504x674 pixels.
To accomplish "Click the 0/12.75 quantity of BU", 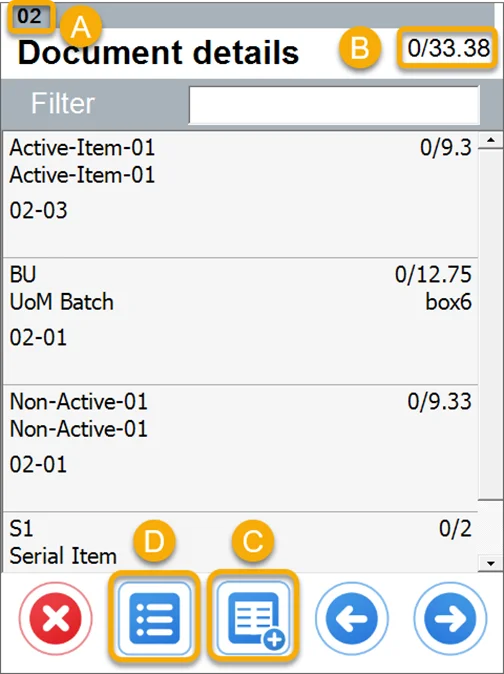I will [x=433, y=274].
